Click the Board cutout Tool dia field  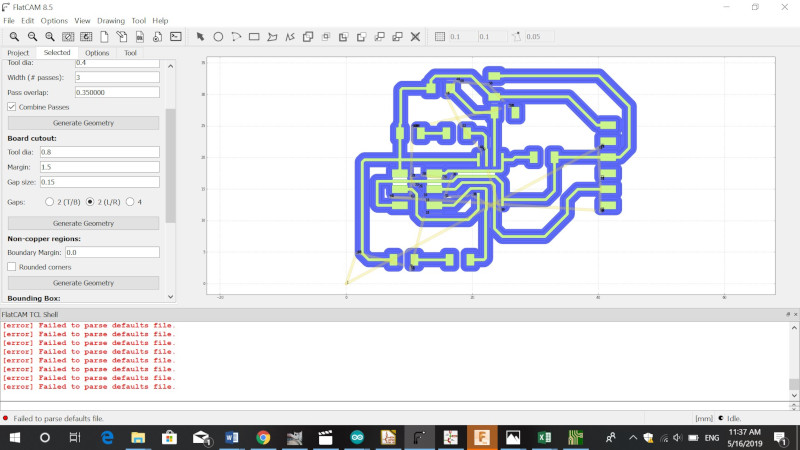[x=99, y=152]
